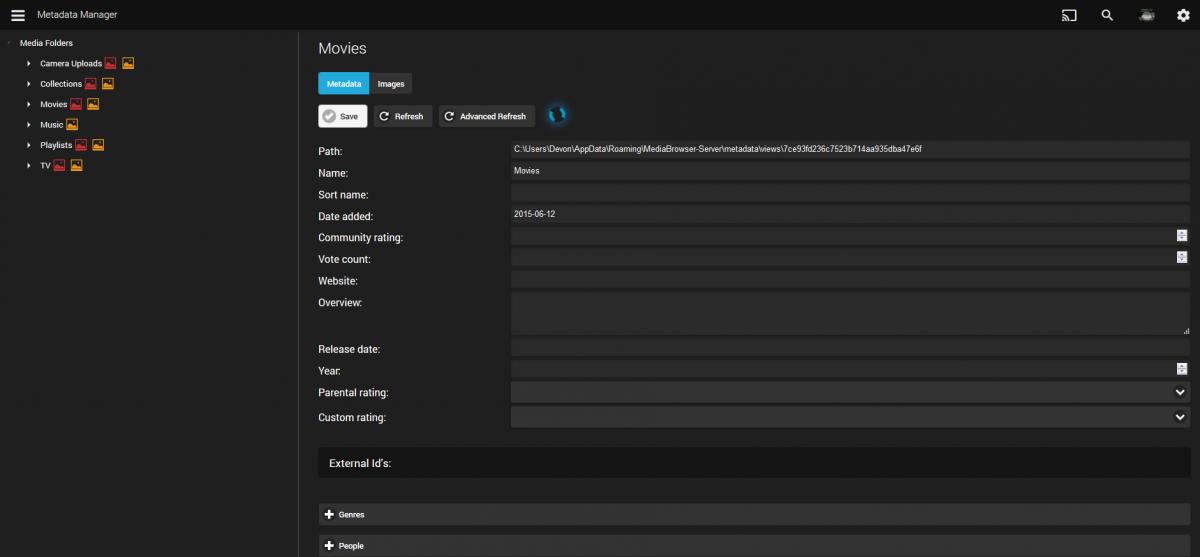The width and height of the screenshot is (1200, 557).
Task: Switch to the Images tab
Action: (391, 84)
